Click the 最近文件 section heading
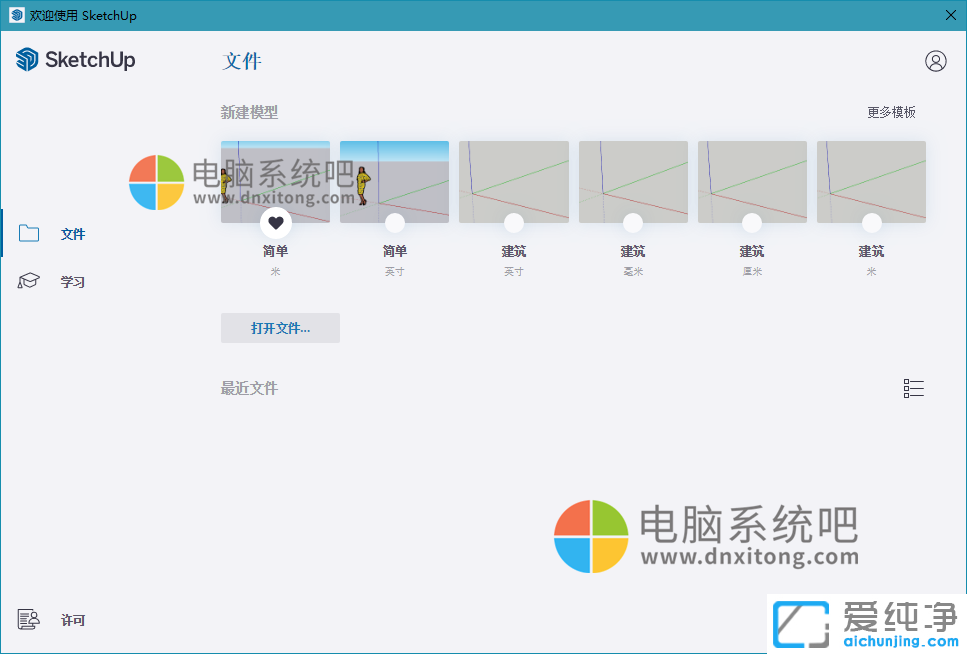Screen dimensions: 967x654 [249, 388]
